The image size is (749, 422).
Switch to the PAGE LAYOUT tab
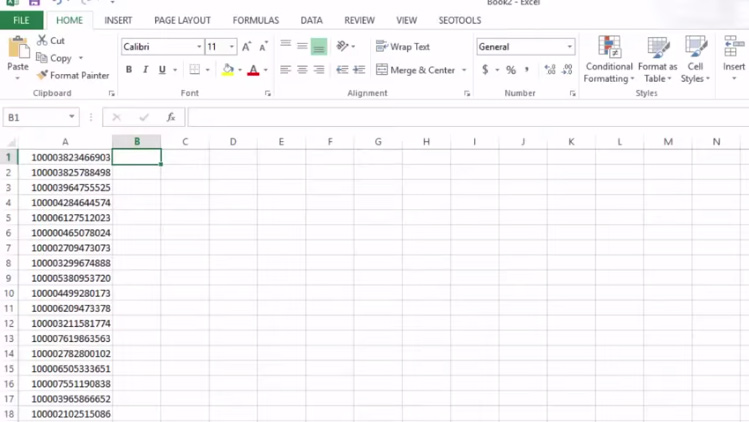pyautogui.click(x=182, y=21)
